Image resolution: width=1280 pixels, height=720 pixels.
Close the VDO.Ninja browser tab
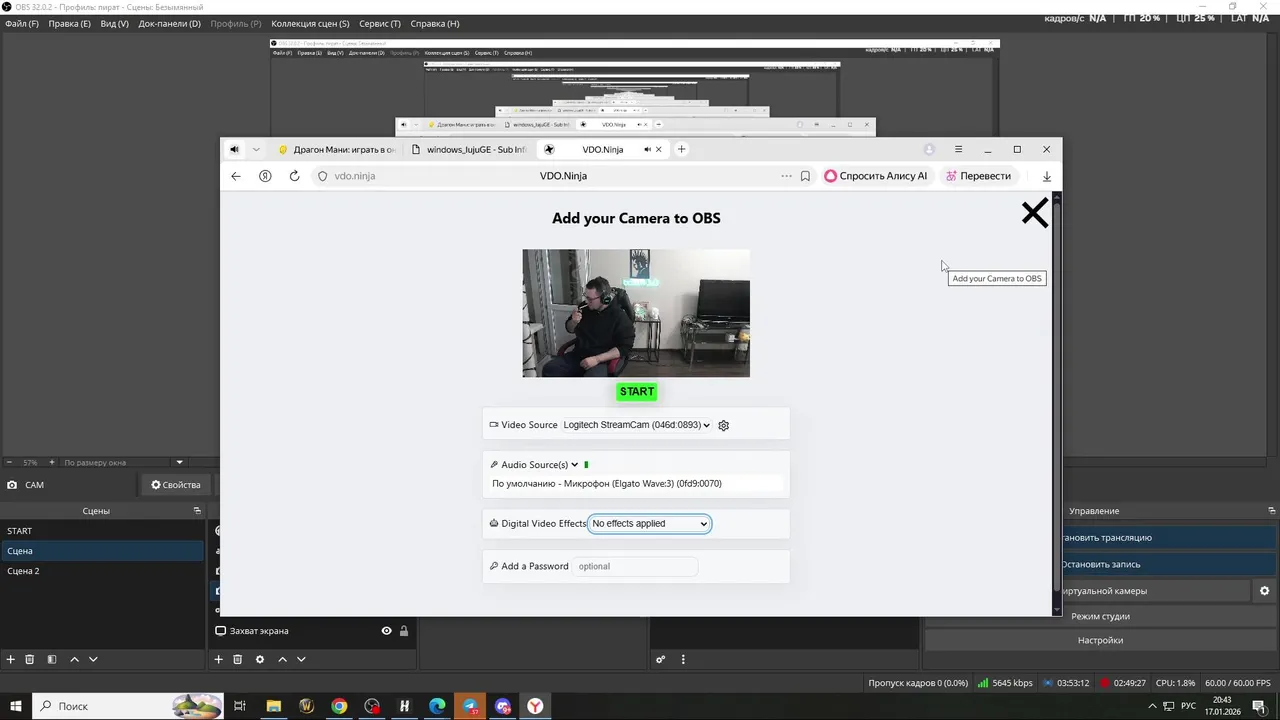658,150
